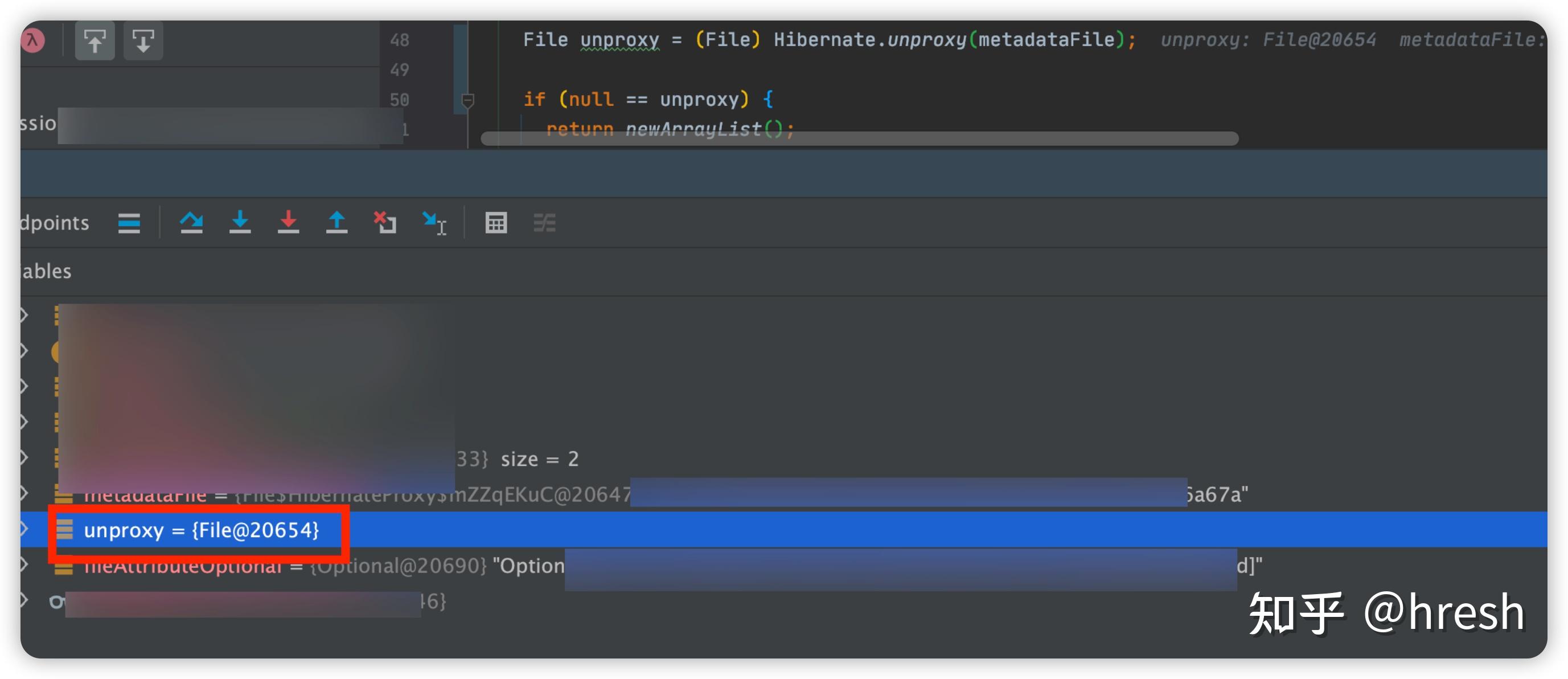The width and height of the screenshot is (1568, 679).
Task: Click the Step Out icon
Action: coord(336,222)
